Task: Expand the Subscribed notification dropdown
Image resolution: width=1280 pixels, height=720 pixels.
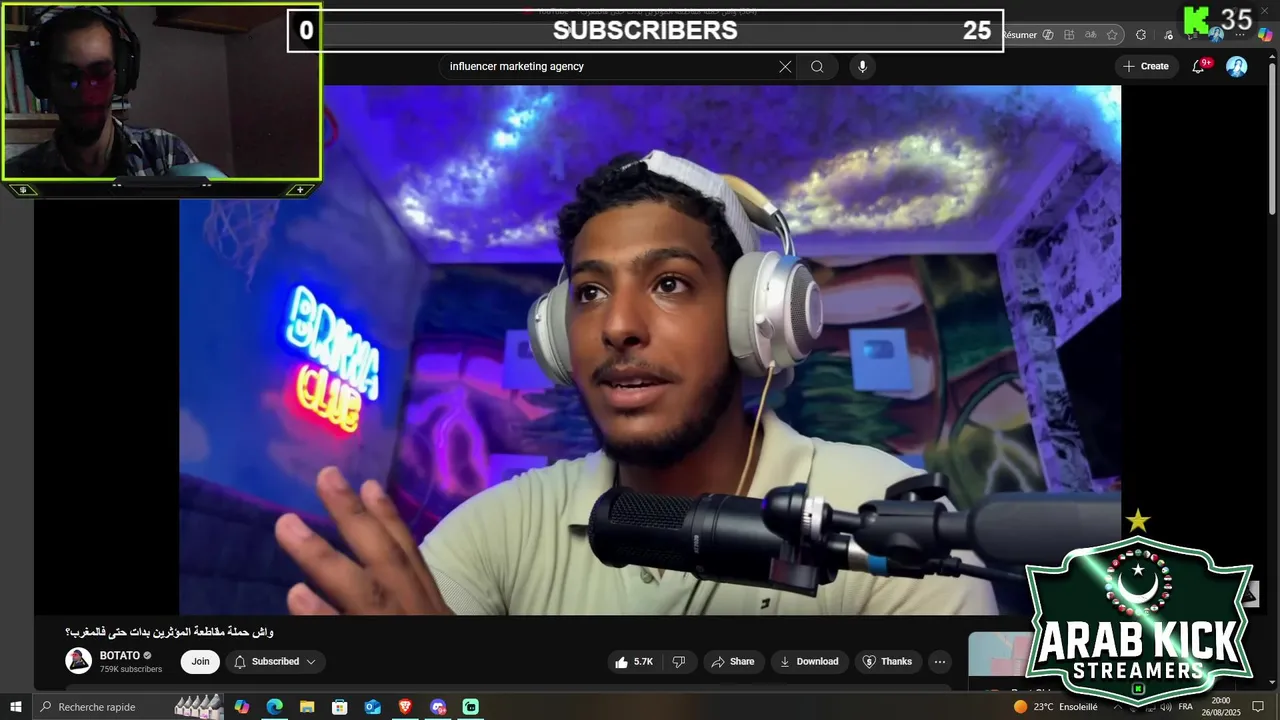Action: point(275,661)
